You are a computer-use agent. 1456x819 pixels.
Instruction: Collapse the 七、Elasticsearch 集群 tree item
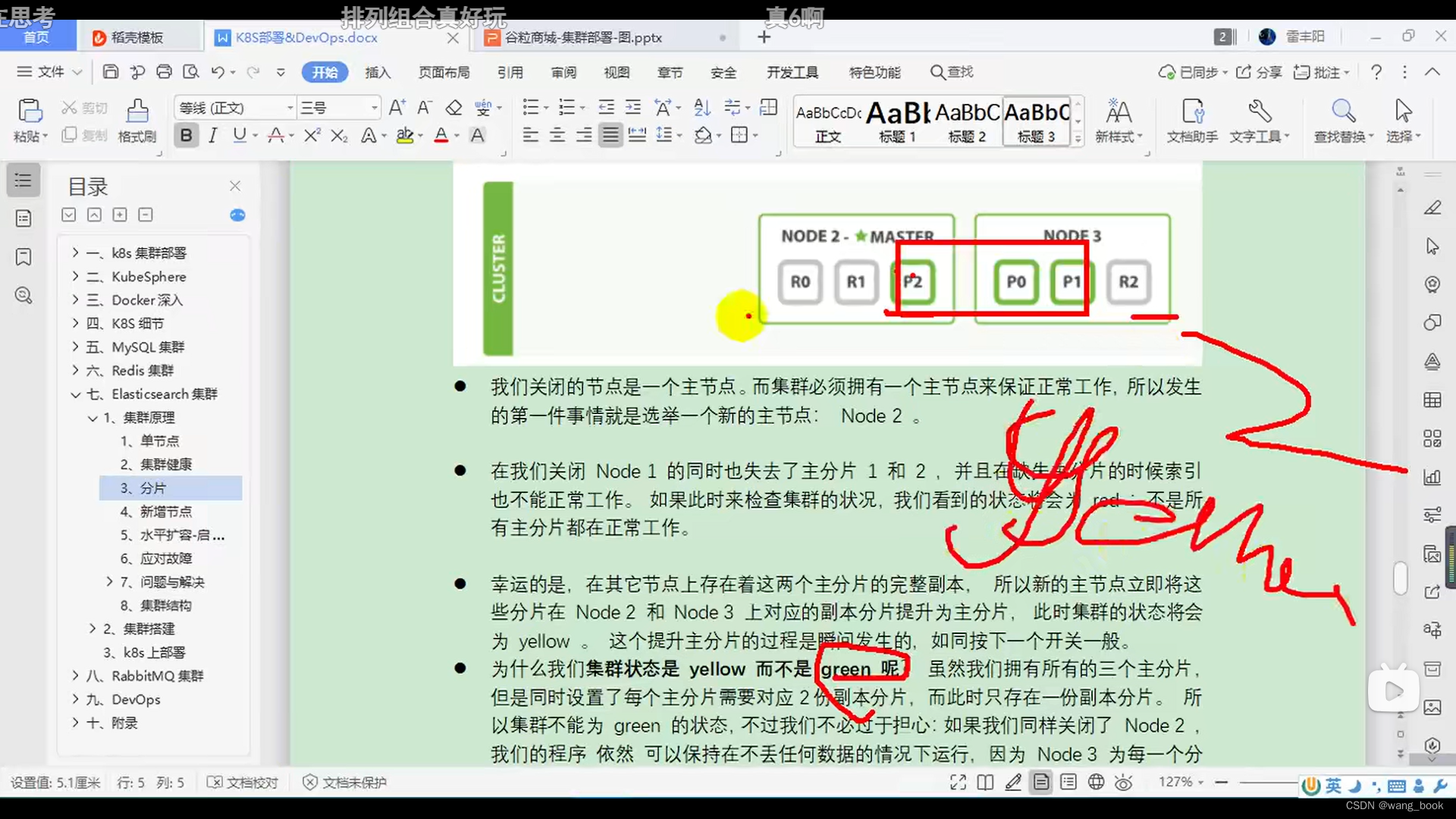[75, 394]
